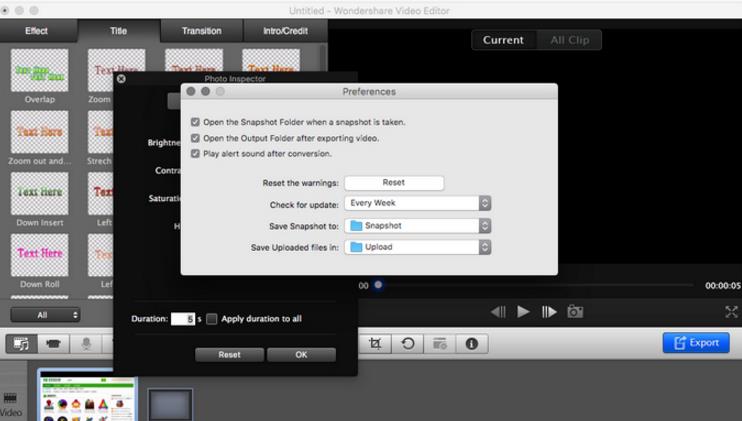Click the Preferences window title bar

(x=369, y=91)
